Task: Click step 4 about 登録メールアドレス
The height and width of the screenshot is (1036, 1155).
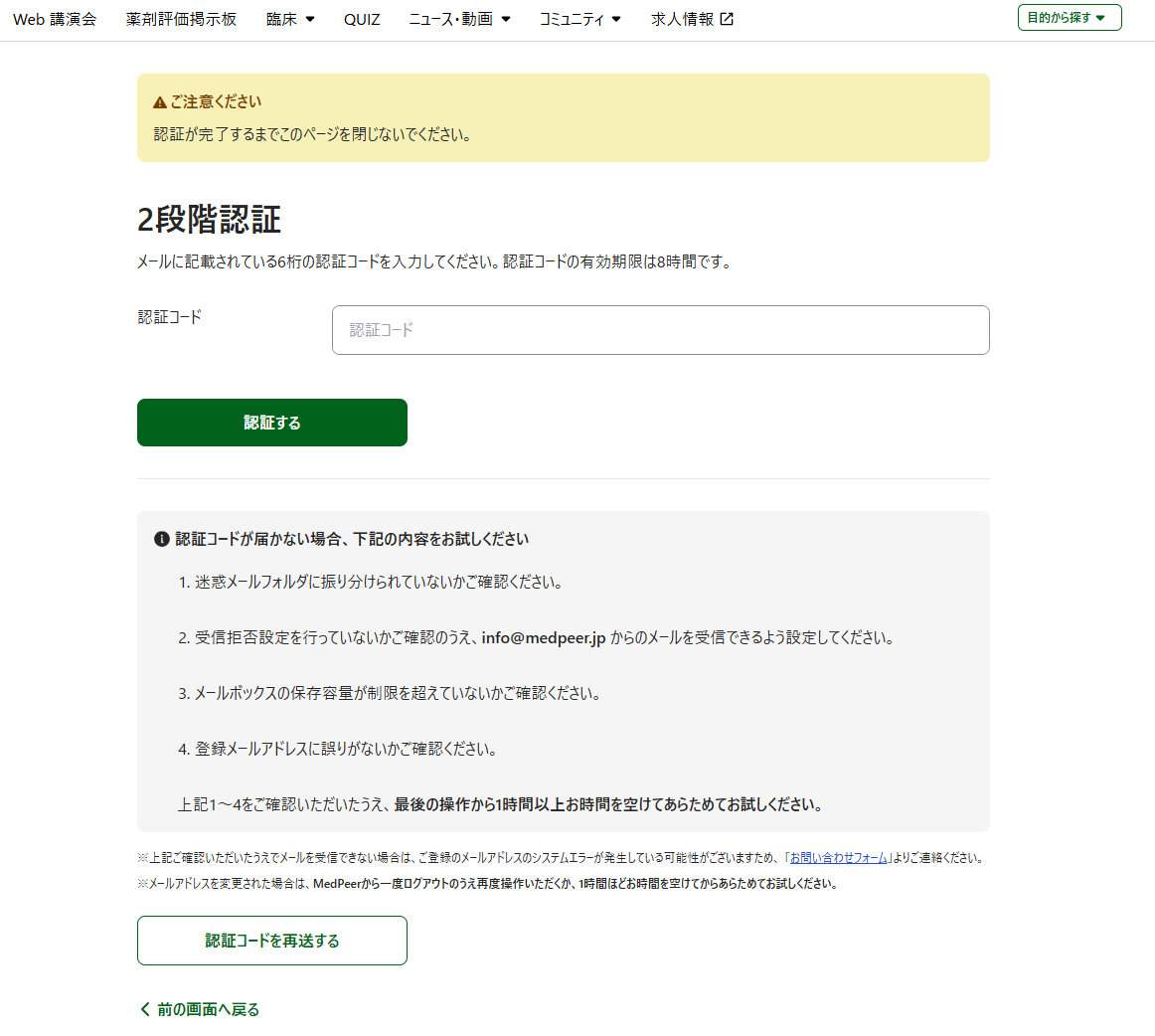Action: 338,749
